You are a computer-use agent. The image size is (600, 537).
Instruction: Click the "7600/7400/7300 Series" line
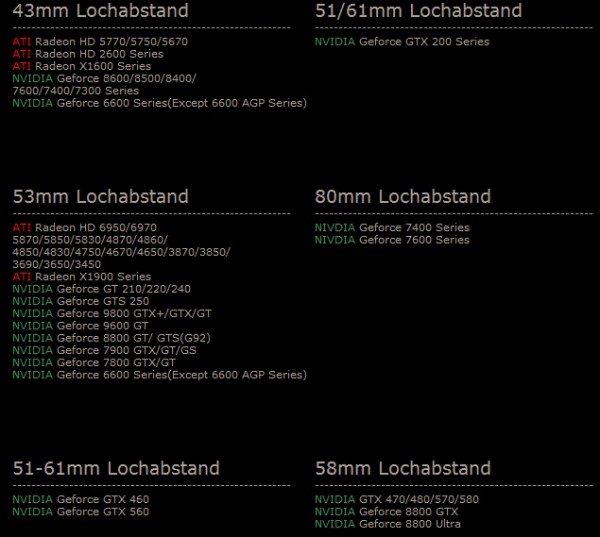coord(75,90)
